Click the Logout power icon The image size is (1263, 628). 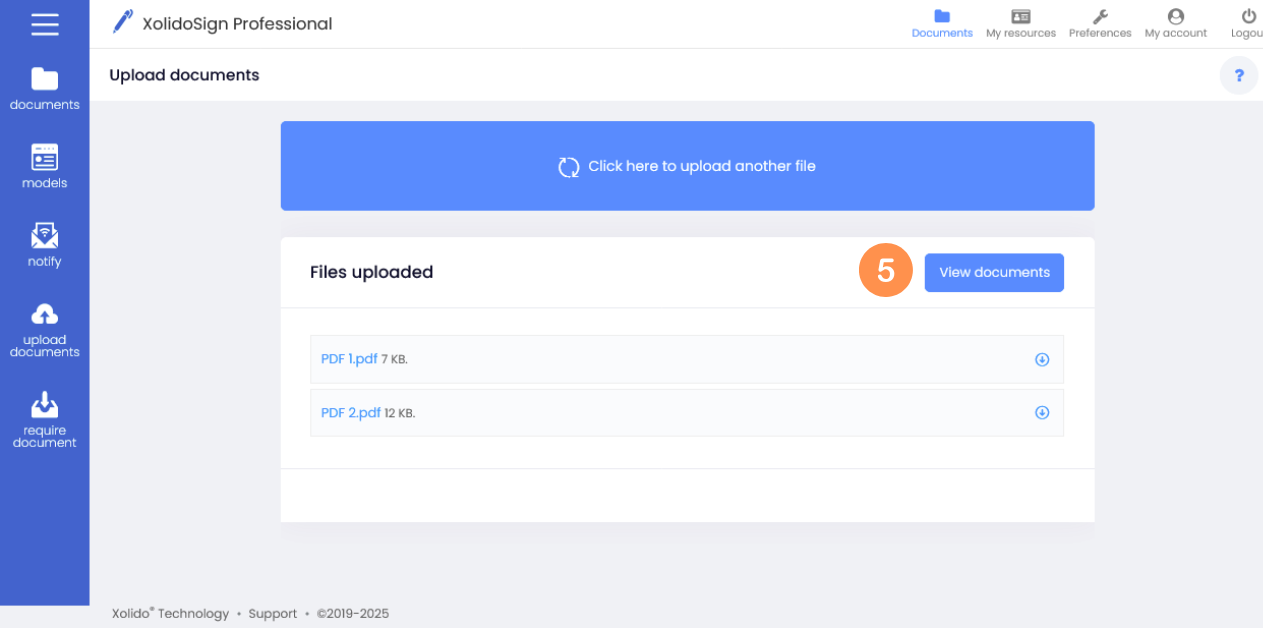click(1248, 17)
